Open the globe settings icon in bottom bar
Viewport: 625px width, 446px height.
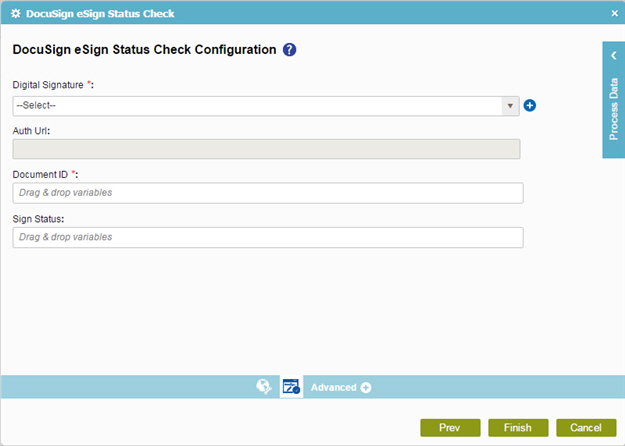click(x=263, y=387)
